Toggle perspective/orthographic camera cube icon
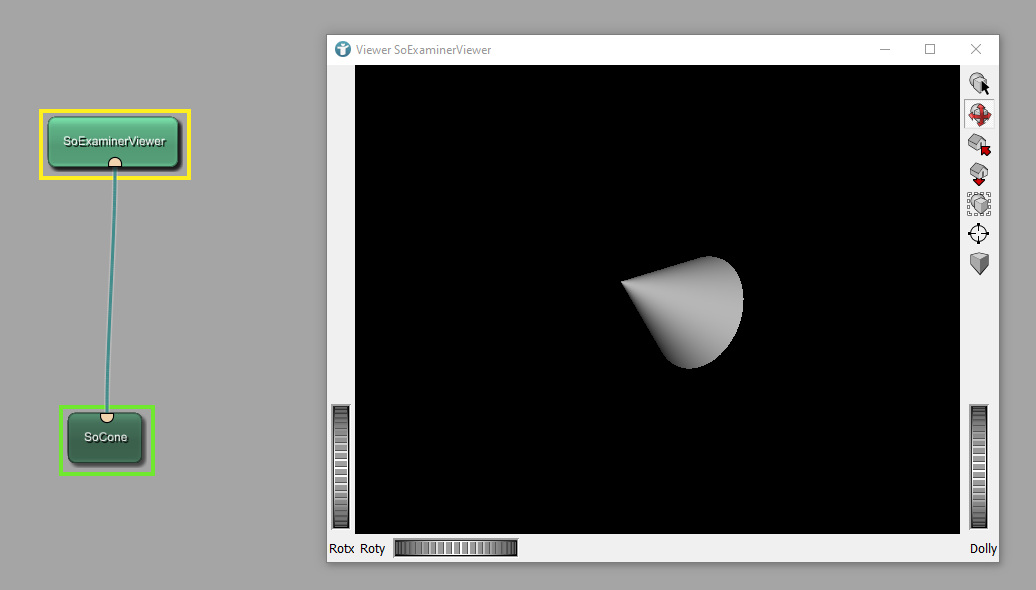The height and width of the screenshot is (590, 1036). point(979,264)
